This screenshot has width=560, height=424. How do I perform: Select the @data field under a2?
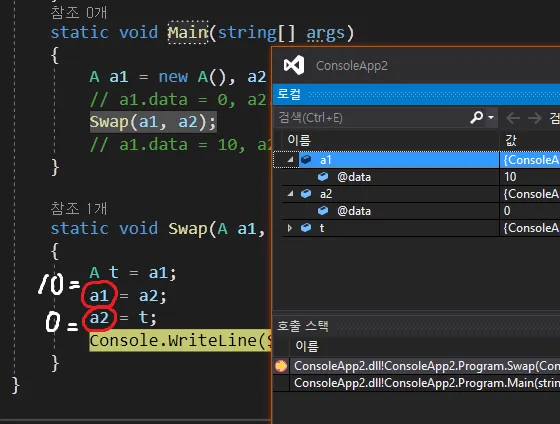point(354,211)
